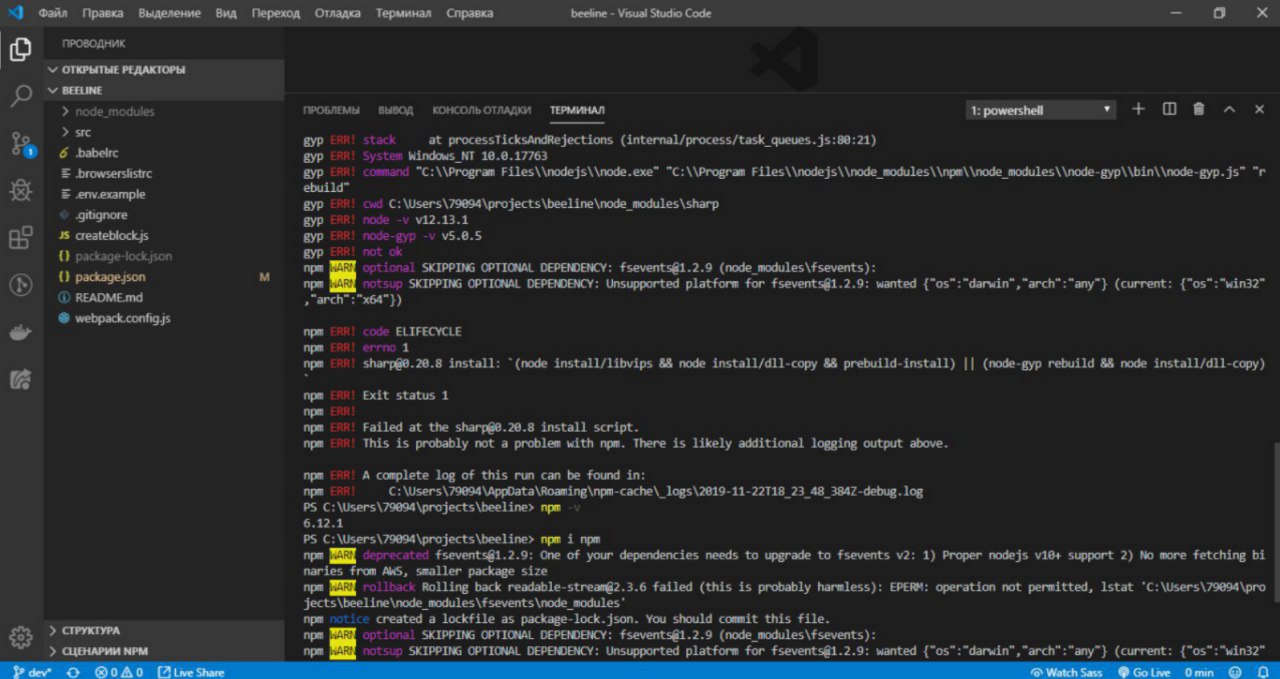Open the Docker whale icon view
The width and height of the screenshot is (1280, 679).
[x=20, y=332]
